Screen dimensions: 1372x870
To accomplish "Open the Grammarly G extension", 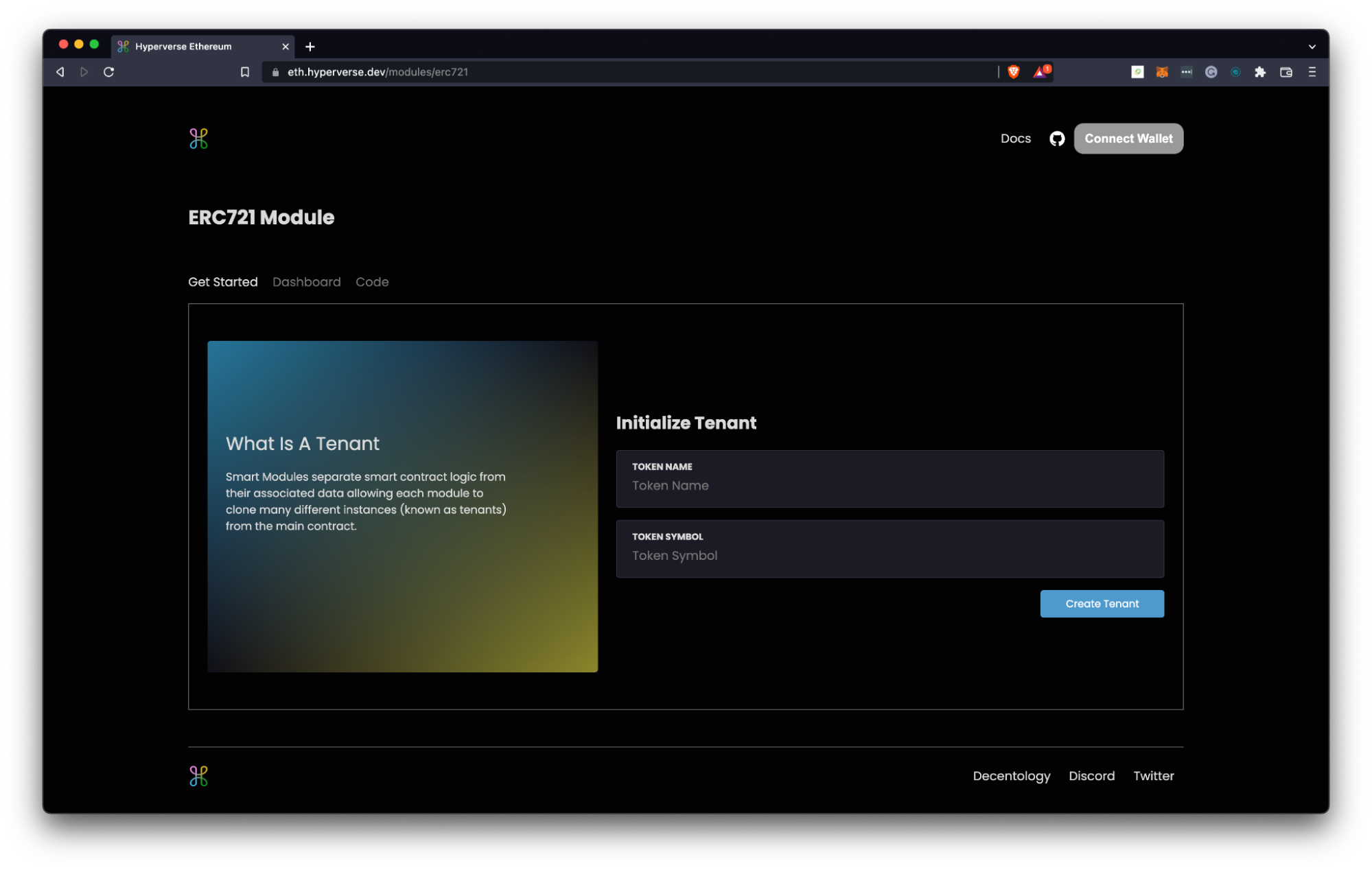I will (x=1211, y=72).
